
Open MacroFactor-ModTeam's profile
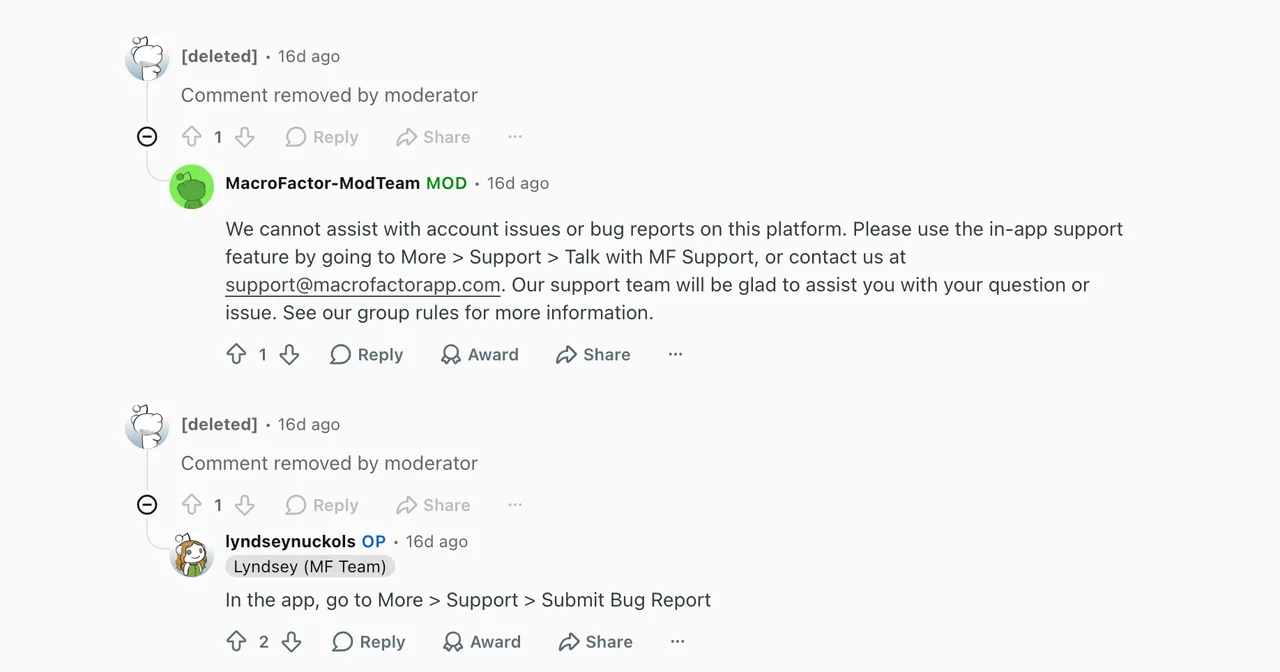pyautogui.click(x=323, y=183)
